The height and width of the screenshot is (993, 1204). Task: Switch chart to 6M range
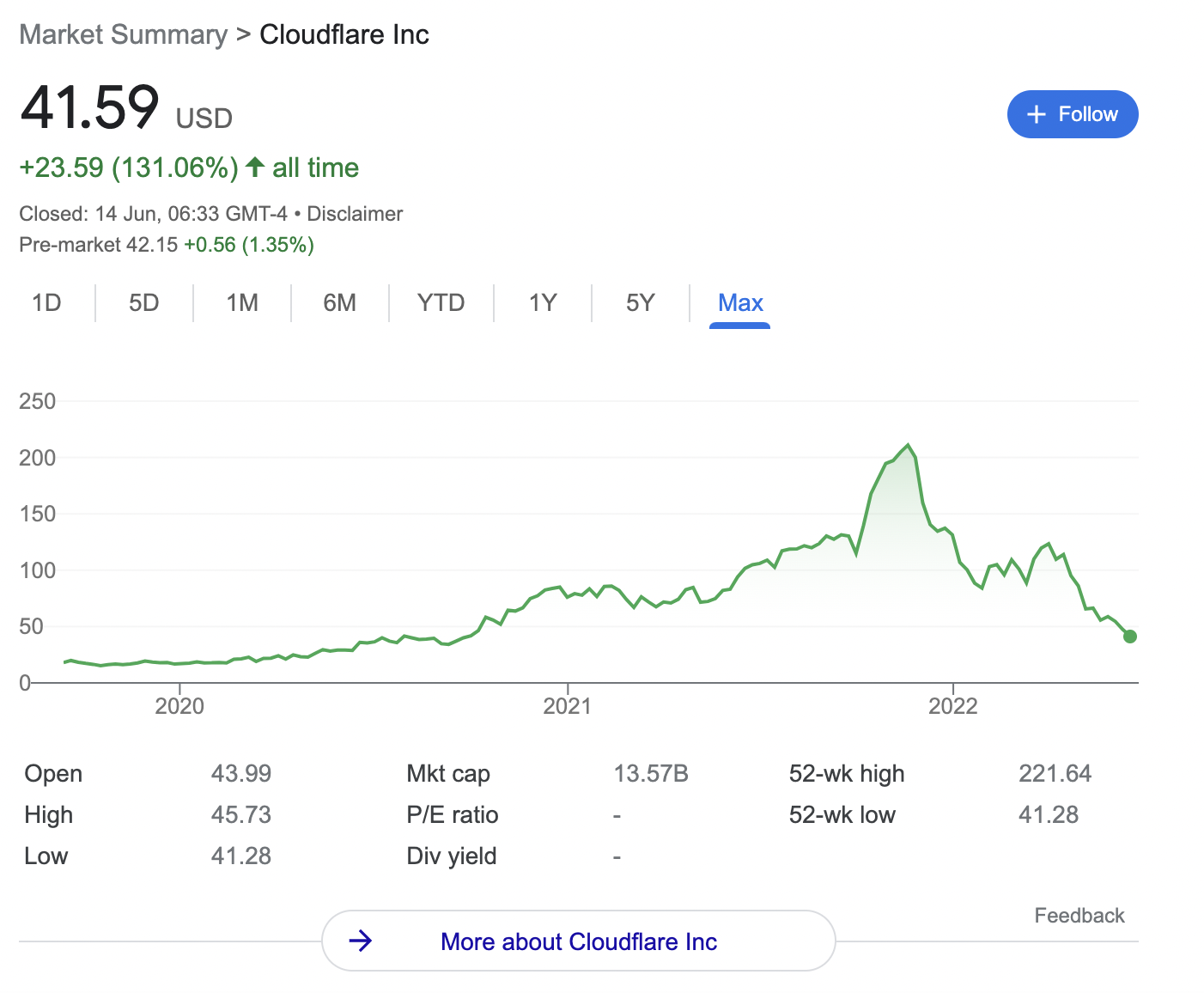[340, 302]
